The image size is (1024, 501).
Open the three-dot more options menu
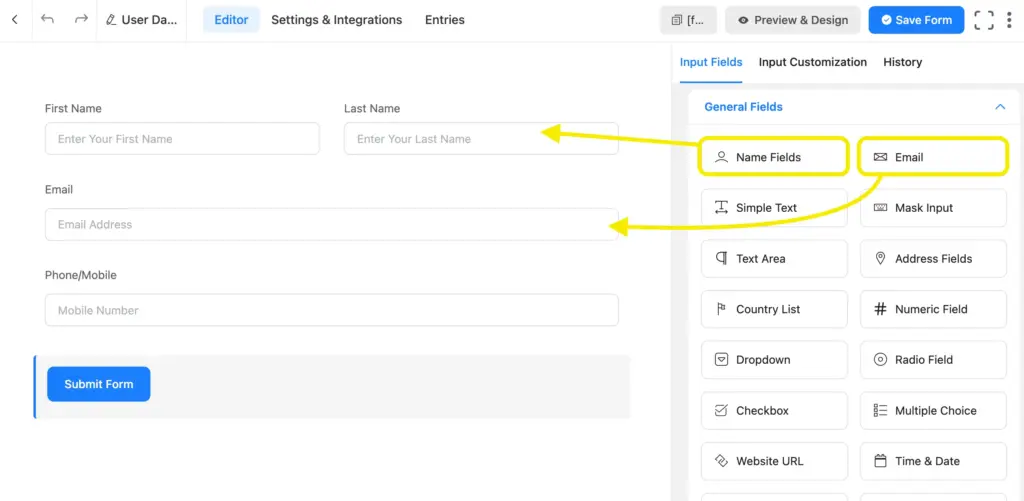pos(1009,20)
